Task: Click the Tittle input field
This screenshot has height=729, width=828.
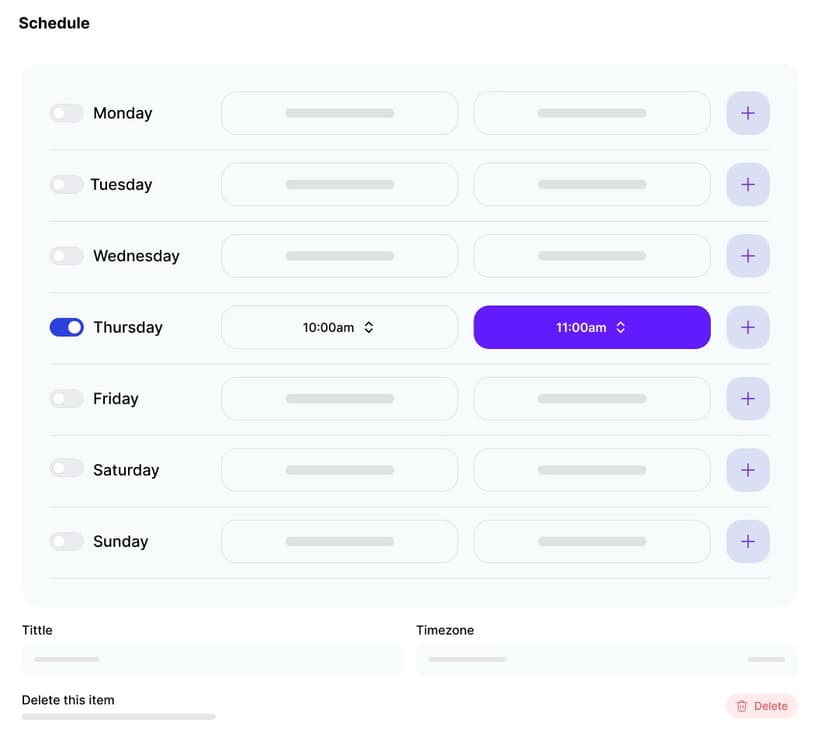Action: pos(212,659)
